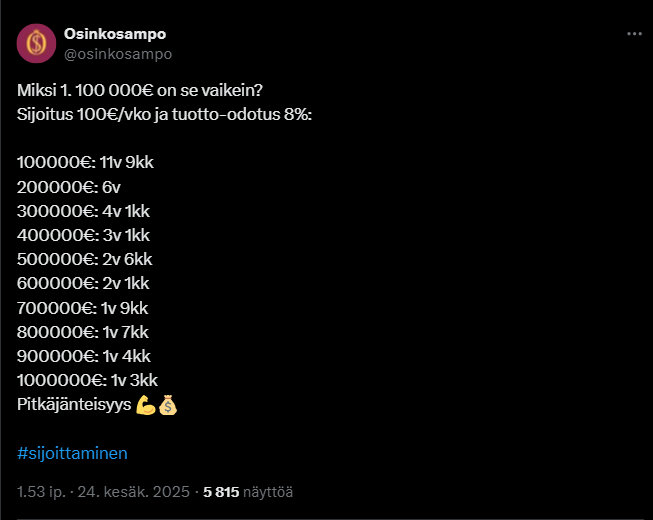Open the 1.53 ip. timestamp link
653x520 pixels.
tap(41, 492)
